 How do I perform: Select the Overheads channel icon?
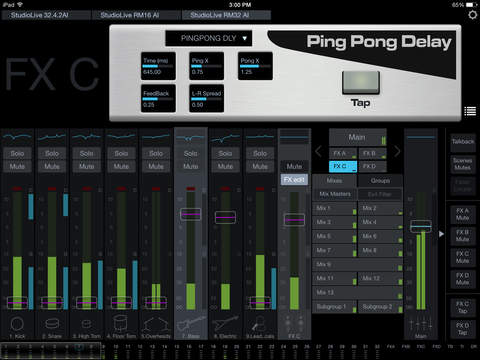(x=156, y=324)
